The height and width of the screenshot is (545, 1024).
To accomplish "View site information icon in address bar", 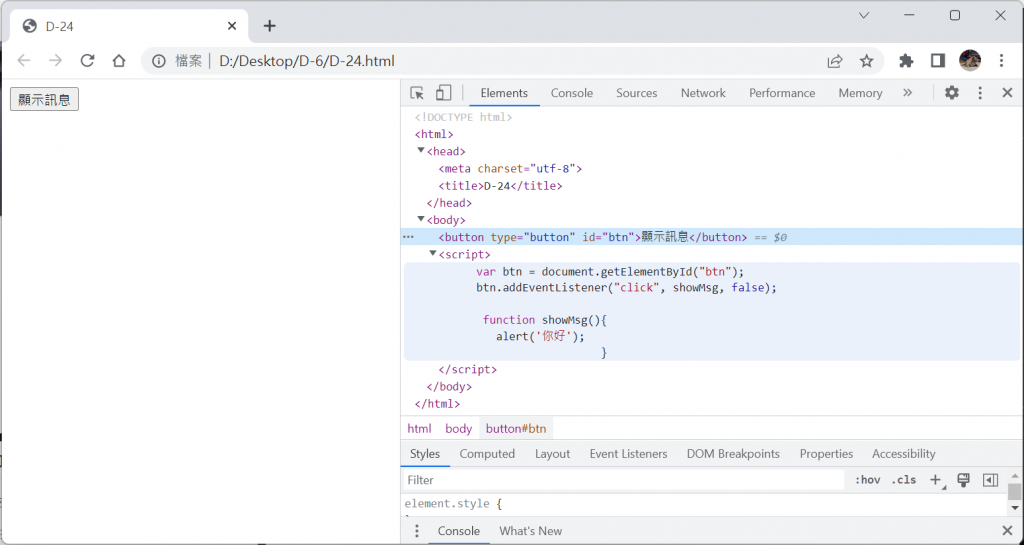I will point(159,61).
